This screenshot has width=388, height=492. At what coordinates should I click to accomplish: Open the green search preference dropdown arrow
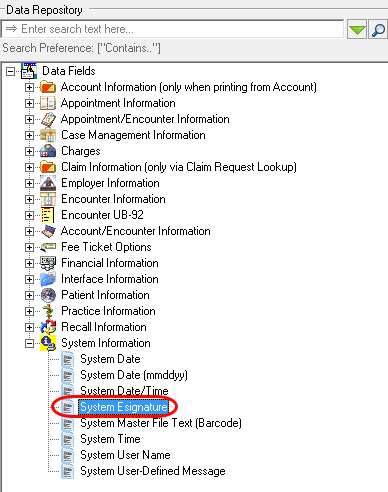pyautogui.click(x=357, y=30)
